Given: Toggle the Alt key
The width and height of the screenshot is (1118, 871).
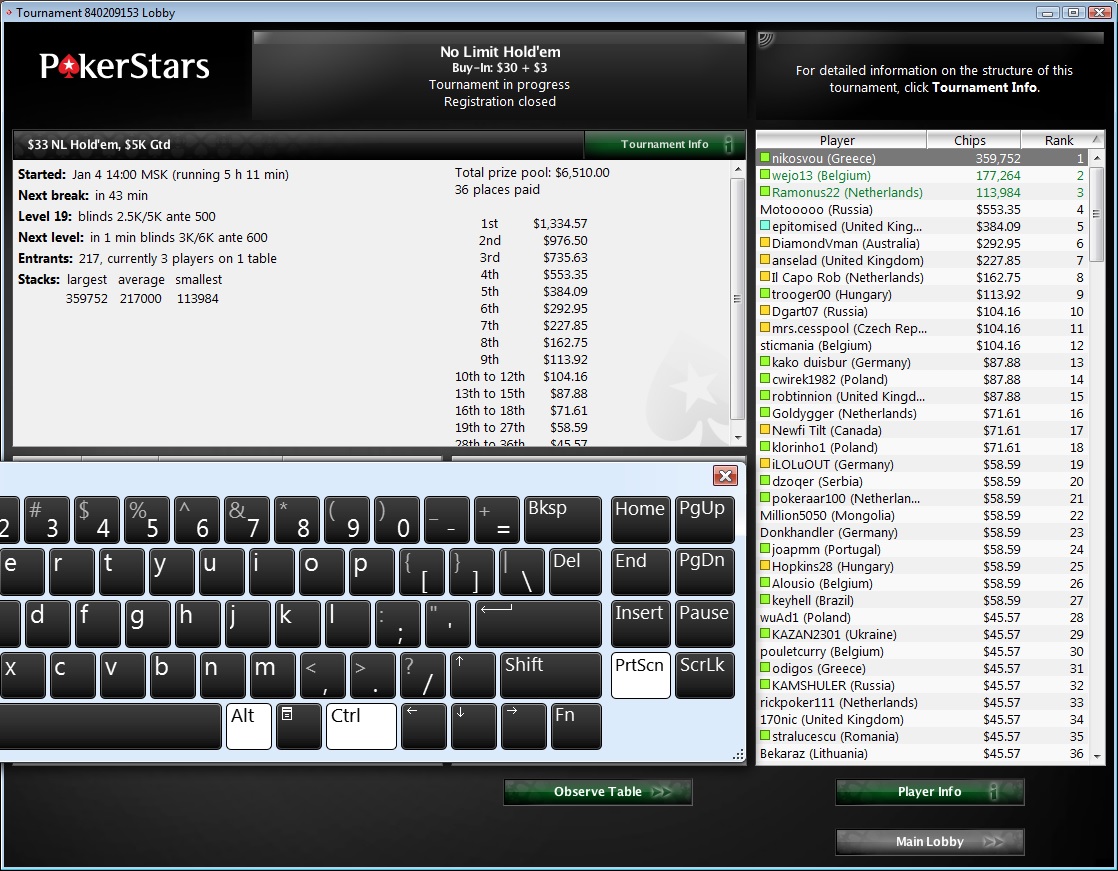Looking at the screenshot, I should [249, 726].
